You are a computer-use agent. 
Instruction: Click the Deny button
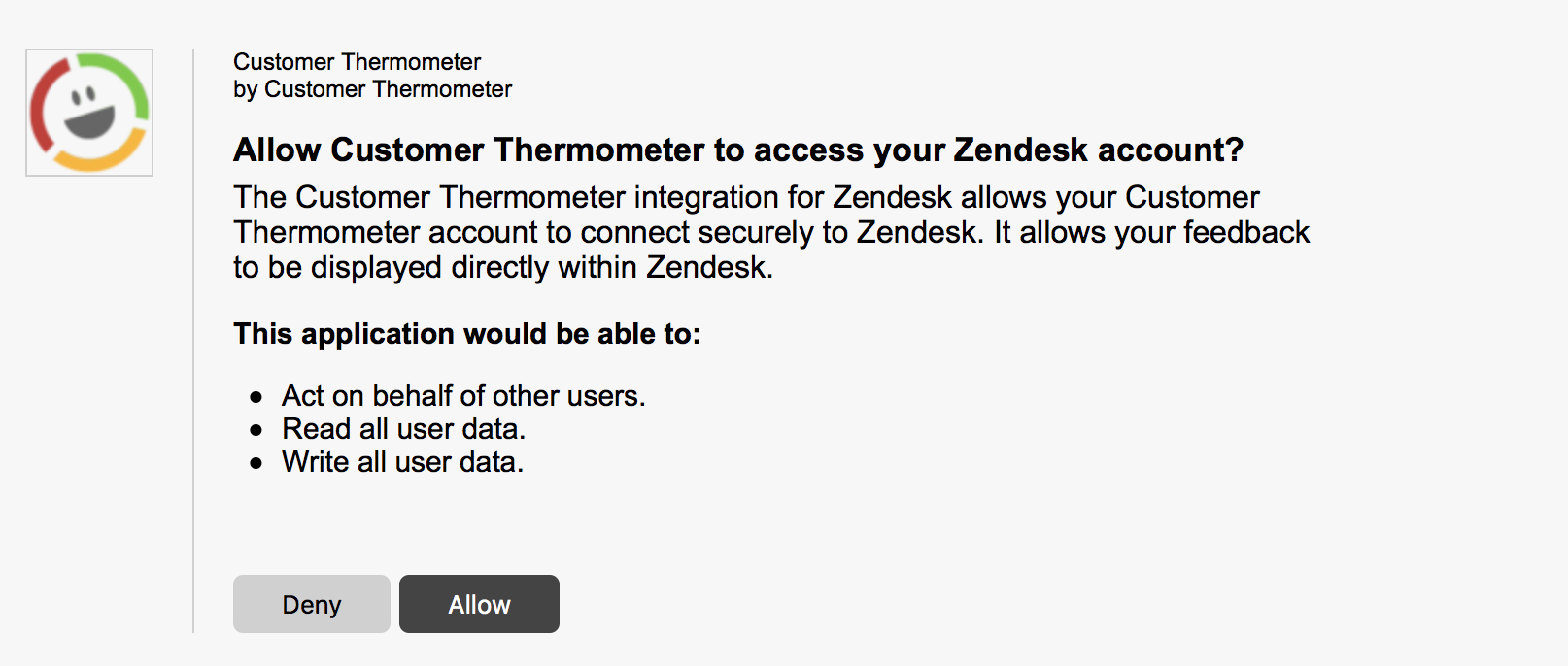pos(311,604)
